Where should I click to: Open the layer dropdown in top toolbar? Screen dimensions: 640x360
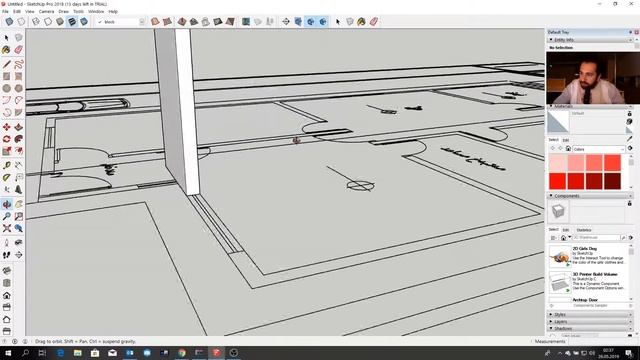point(142,22)
